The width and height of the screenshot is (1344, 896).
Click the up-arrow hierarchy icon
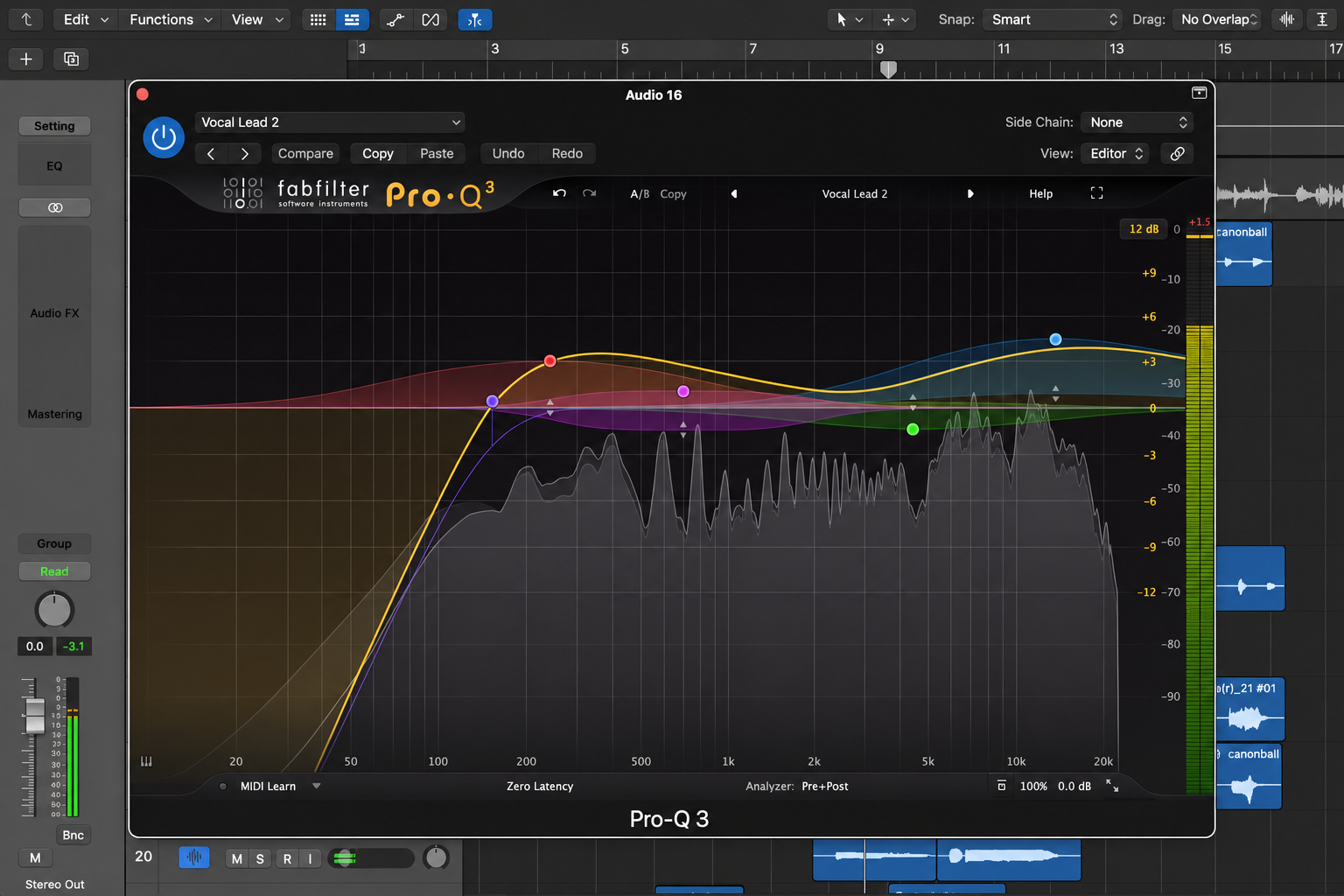26,19
